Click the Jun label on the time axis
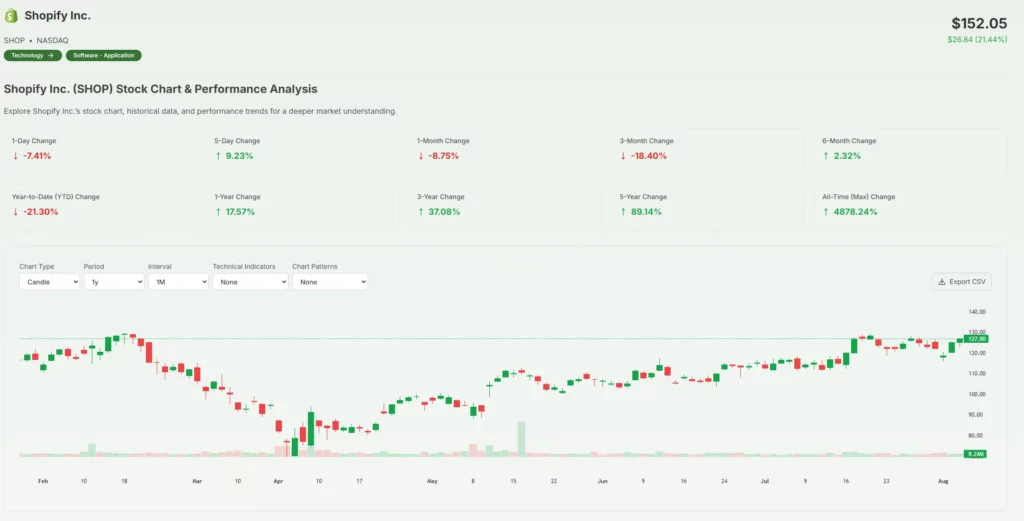Image resolution: width=1024 pixels, height=521 pixels. click(602, 481)
